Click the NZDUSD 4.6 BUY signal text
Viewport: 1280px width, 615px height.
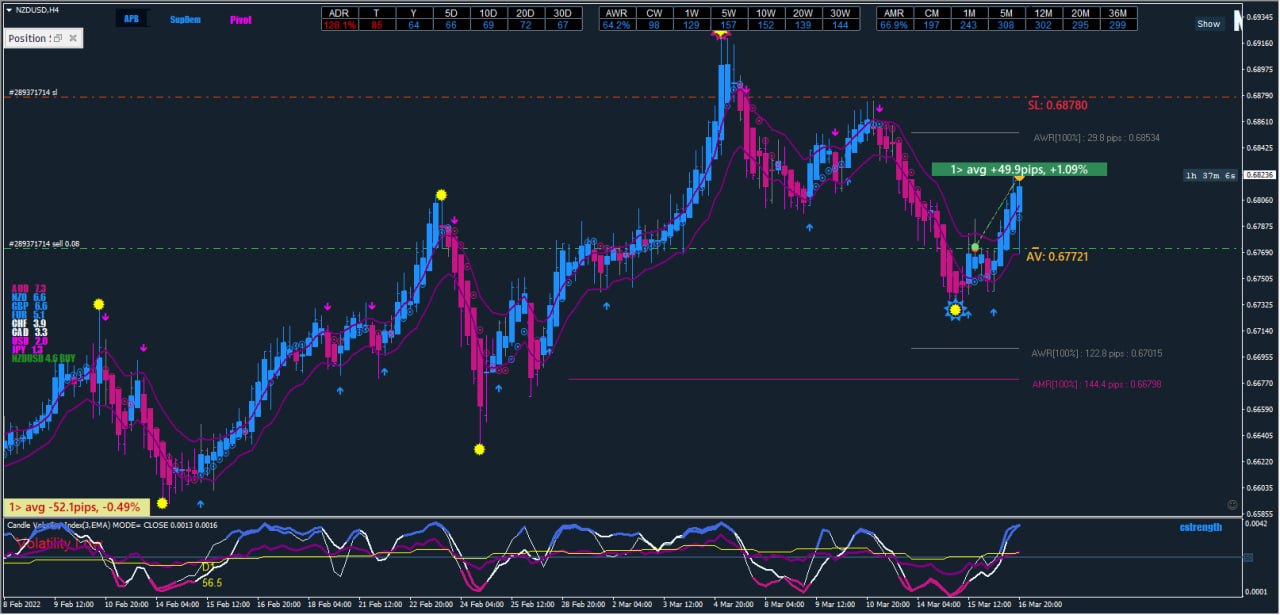(x=44, y=358)
